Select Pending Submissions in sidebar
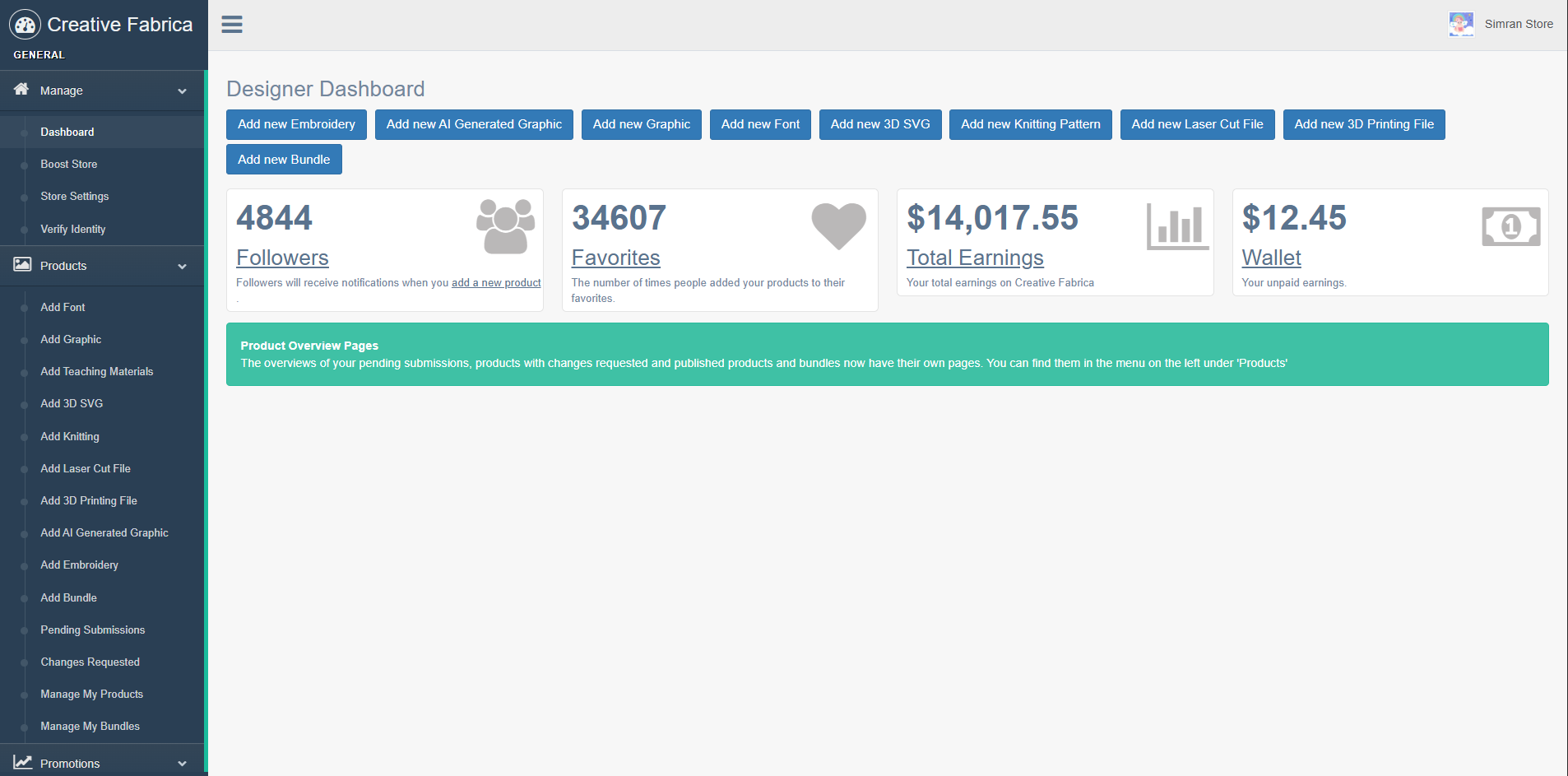This screenshot has width=1568, height=776. point(93,630)
